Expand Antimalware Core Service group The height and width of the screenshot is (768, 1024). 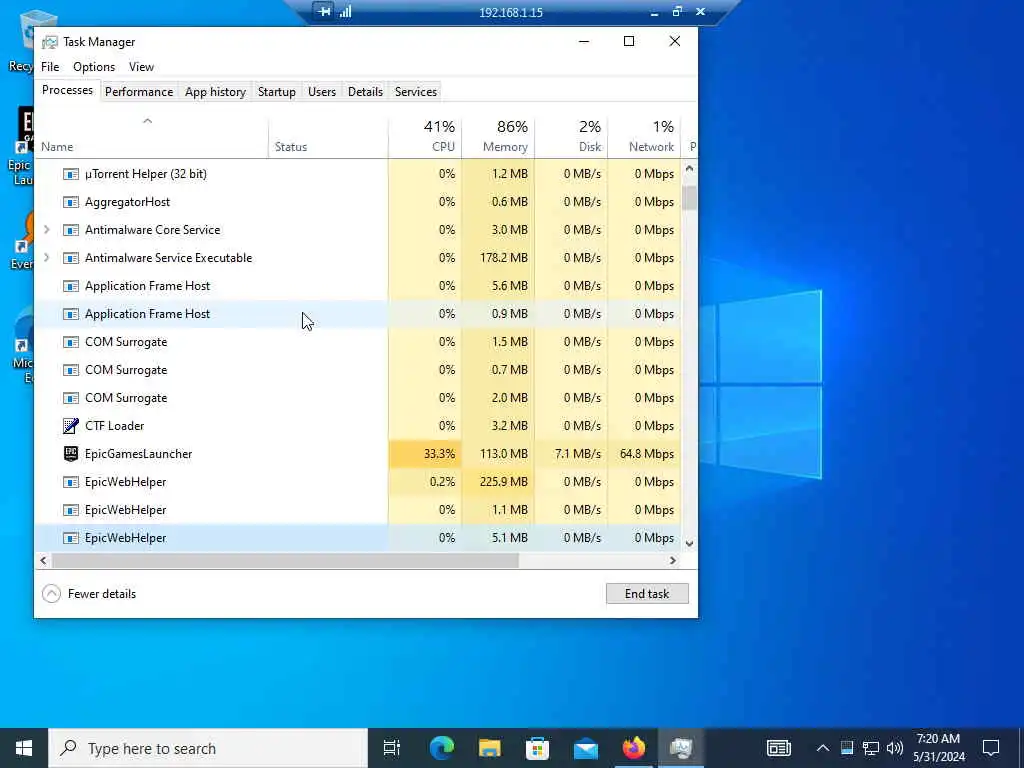[46, 230]
